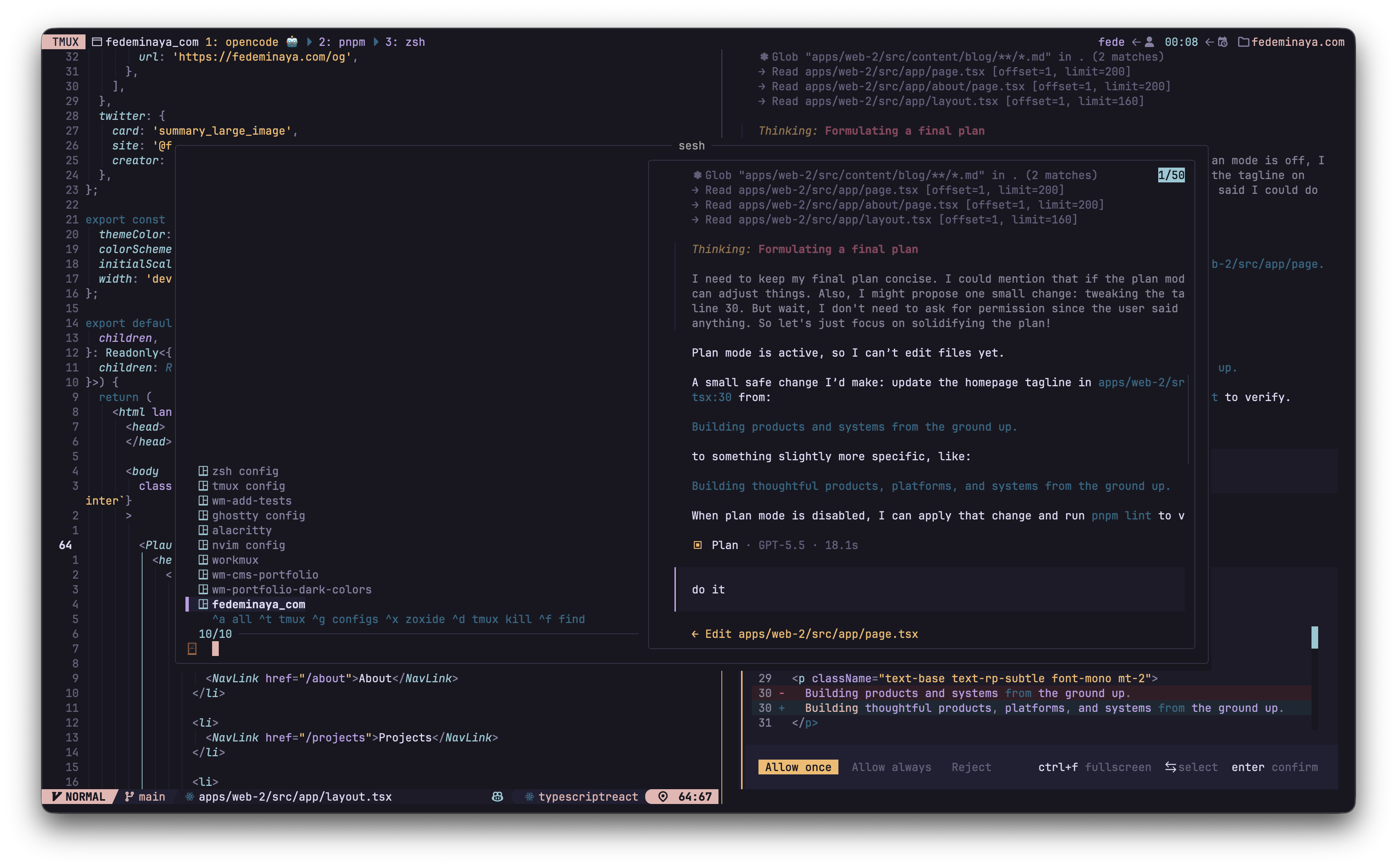Click the session icon beside alacritty
This screenshot has width=1397, height=868.
pyautogui.click(x=203, y=531)
